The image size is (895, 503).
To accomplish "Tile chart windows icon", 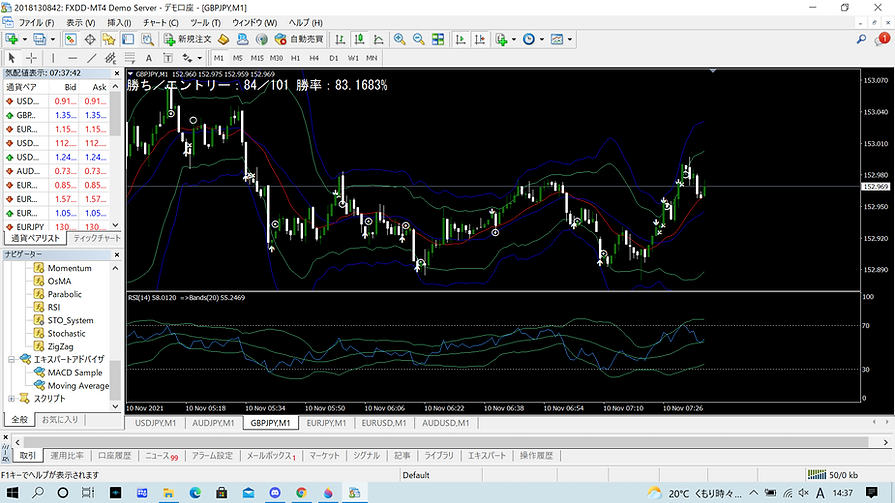I will point(438,39).
